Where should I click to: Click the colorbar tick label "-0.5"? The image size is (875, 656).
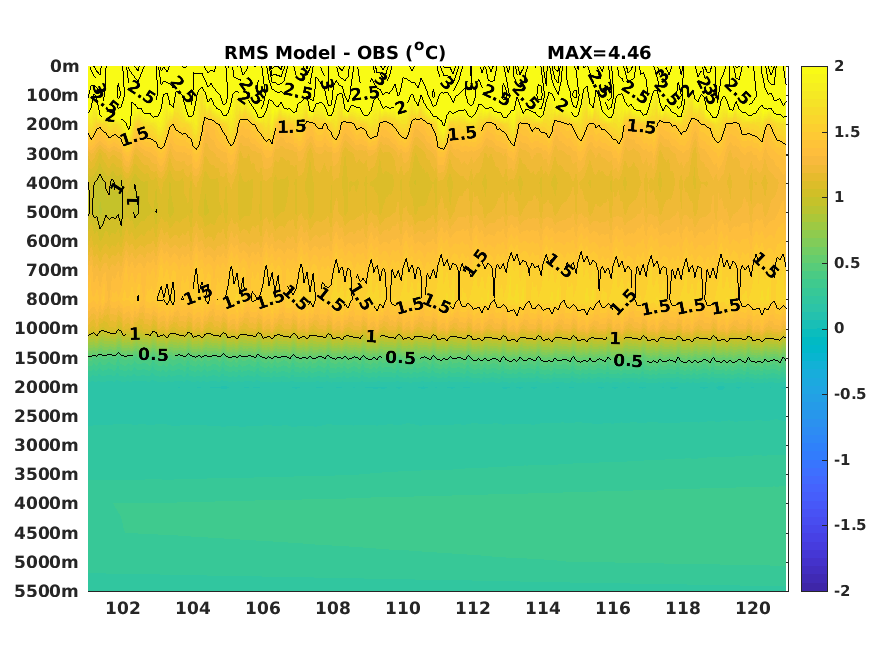[x=850, y=394]
